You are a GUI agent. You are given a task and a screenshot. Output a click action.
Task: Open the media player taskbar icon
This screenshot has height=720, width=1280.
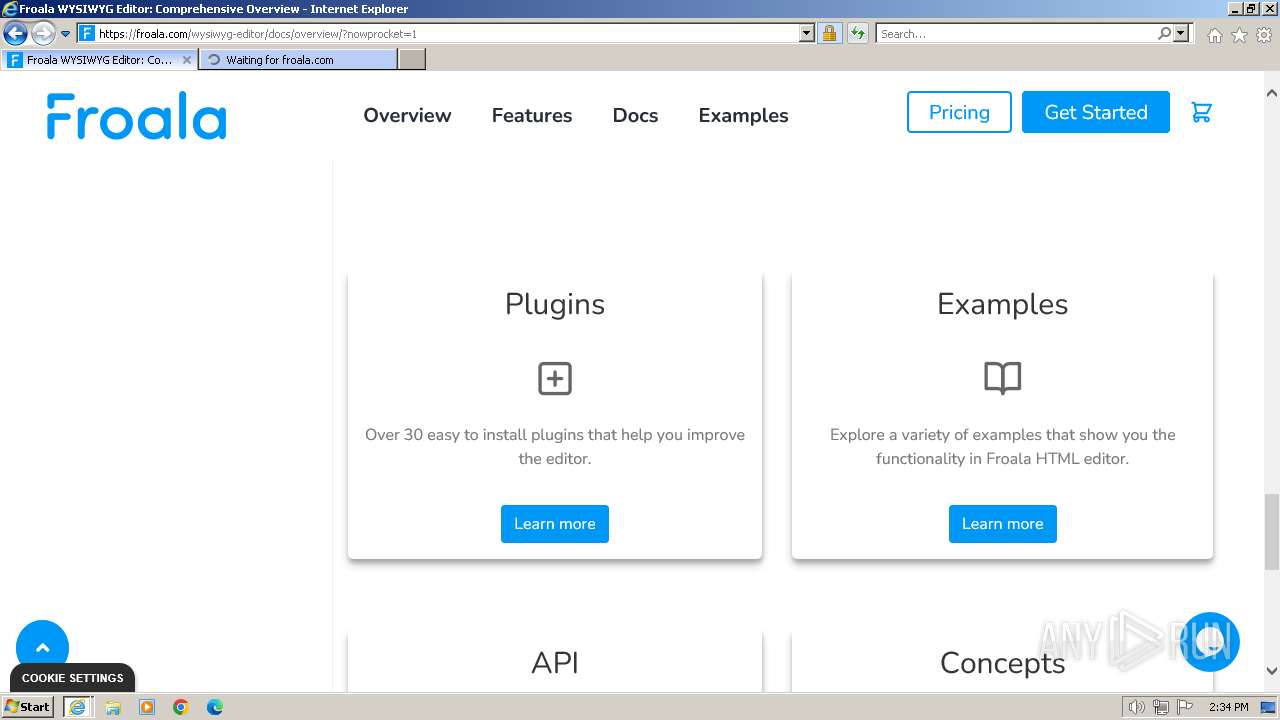tap(147, 707)
